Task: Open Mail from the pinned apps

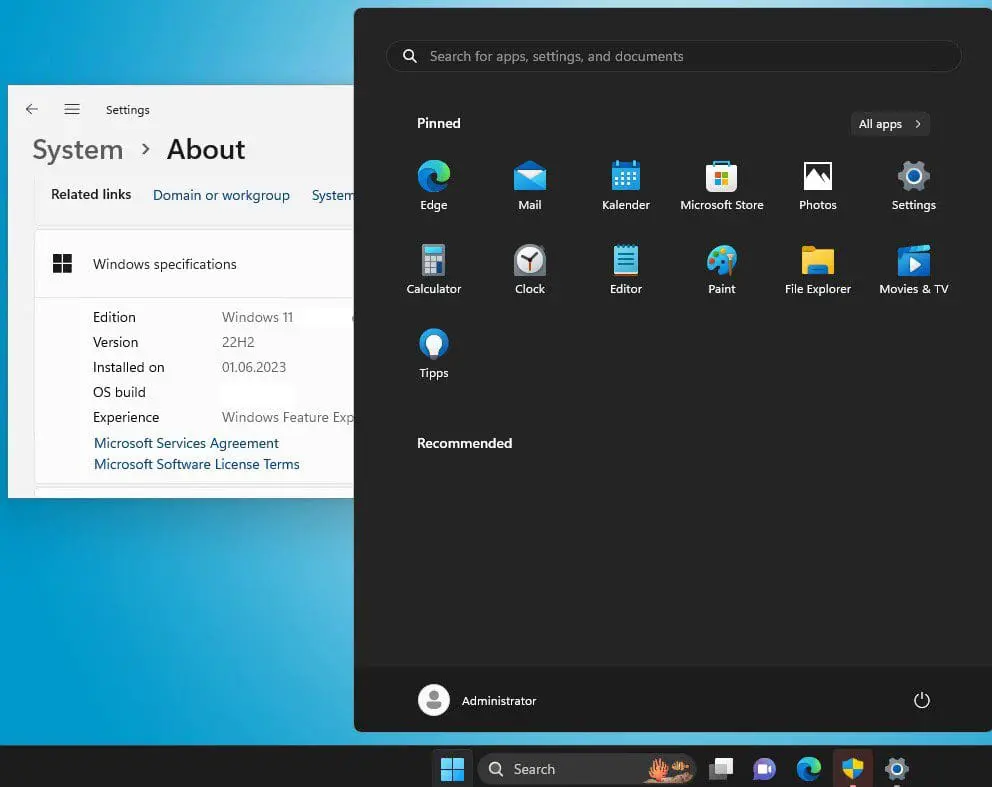Action: coord(529,185)
